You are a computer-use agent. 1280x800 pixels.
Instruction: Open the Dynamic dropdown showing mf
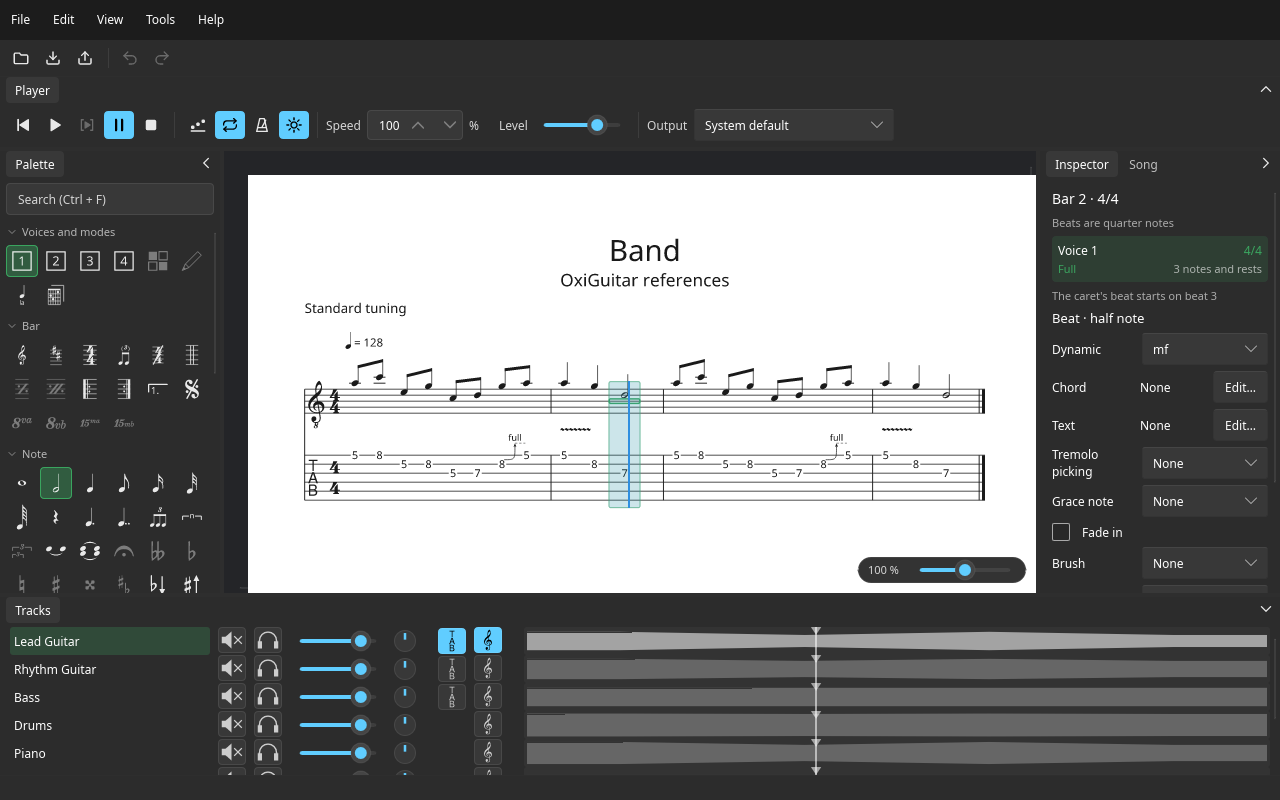click(x=1205, y=349)
